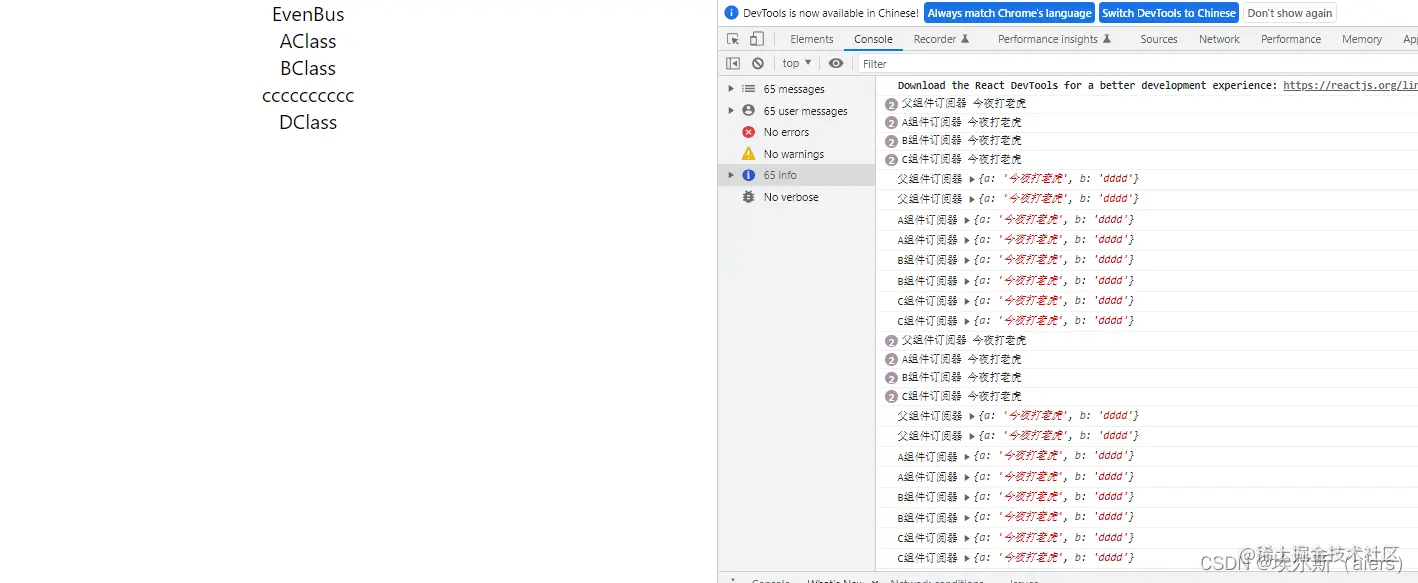Click Switch DevTools to Chinese
Image resolution: width=1418 pixels, height=583 pixels.
tap(1168, 12)
